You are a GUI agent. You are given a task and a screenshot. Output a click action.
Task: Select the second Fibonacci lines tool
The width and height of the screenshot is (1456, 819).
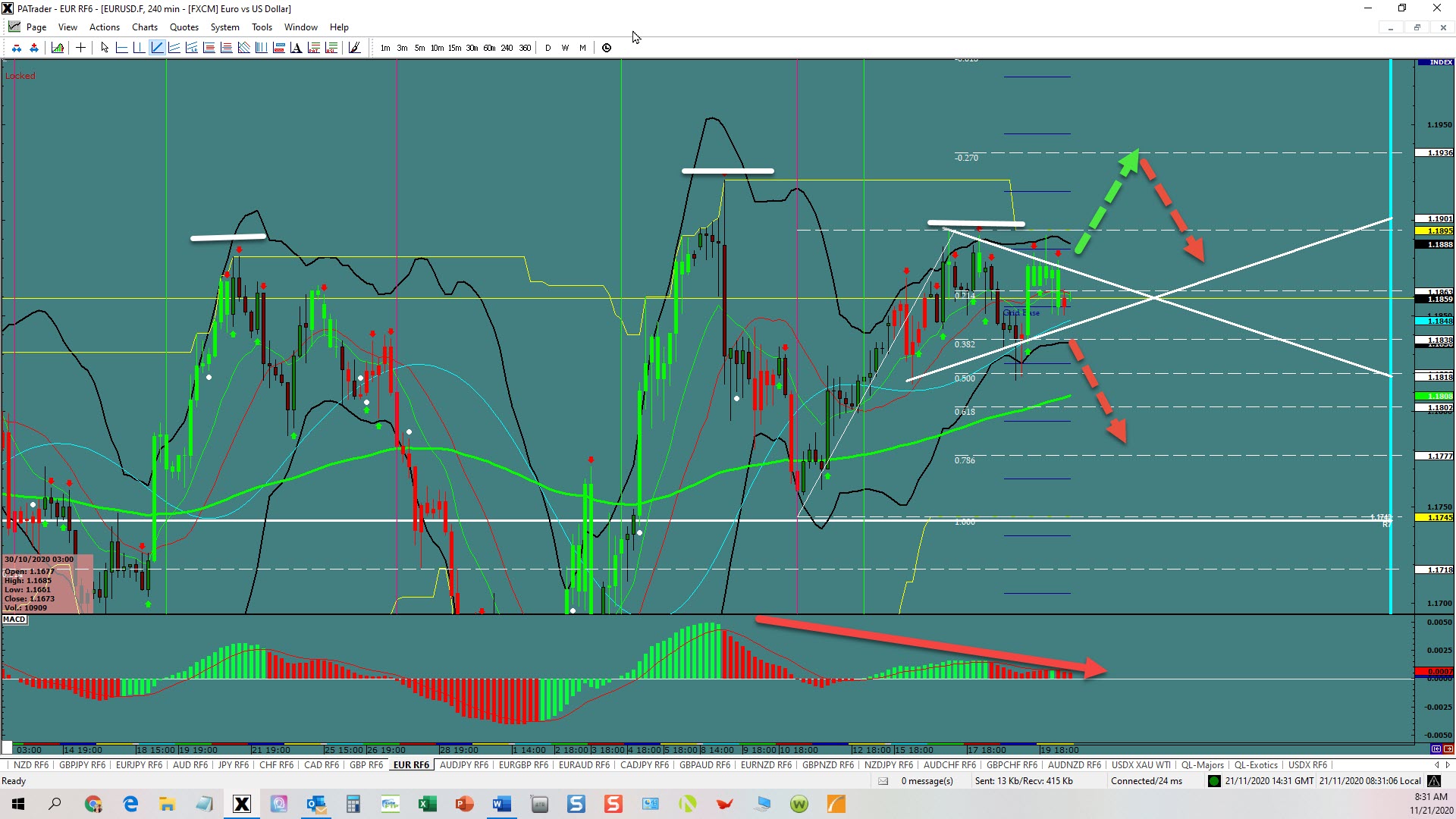pos(227,48)
